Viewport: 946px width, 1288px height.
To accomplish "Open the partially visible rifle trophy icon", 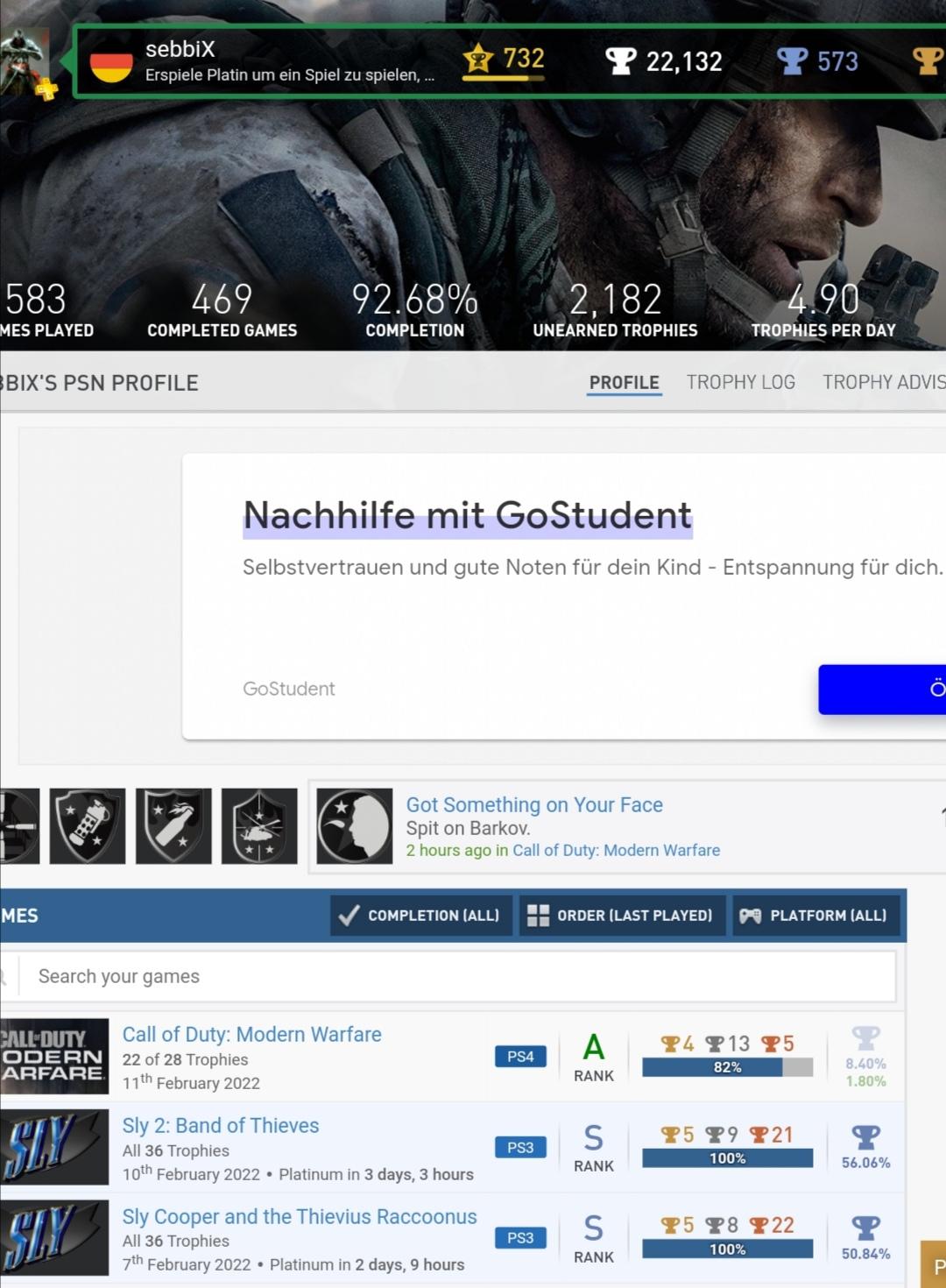I will click(19, 826).
